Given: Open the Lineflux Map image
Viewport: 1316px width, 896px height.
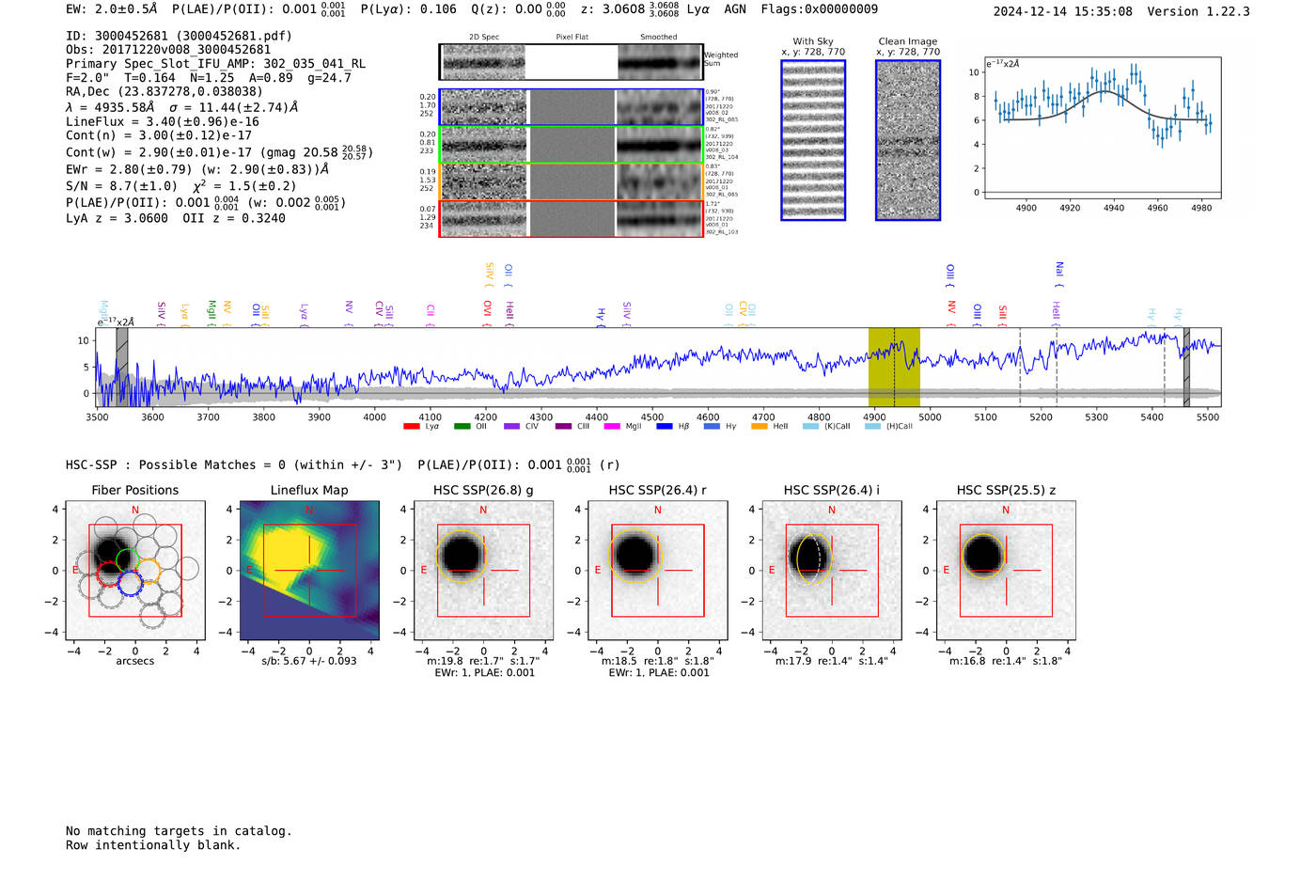Looking at the screenshot, I should (309, 571).
